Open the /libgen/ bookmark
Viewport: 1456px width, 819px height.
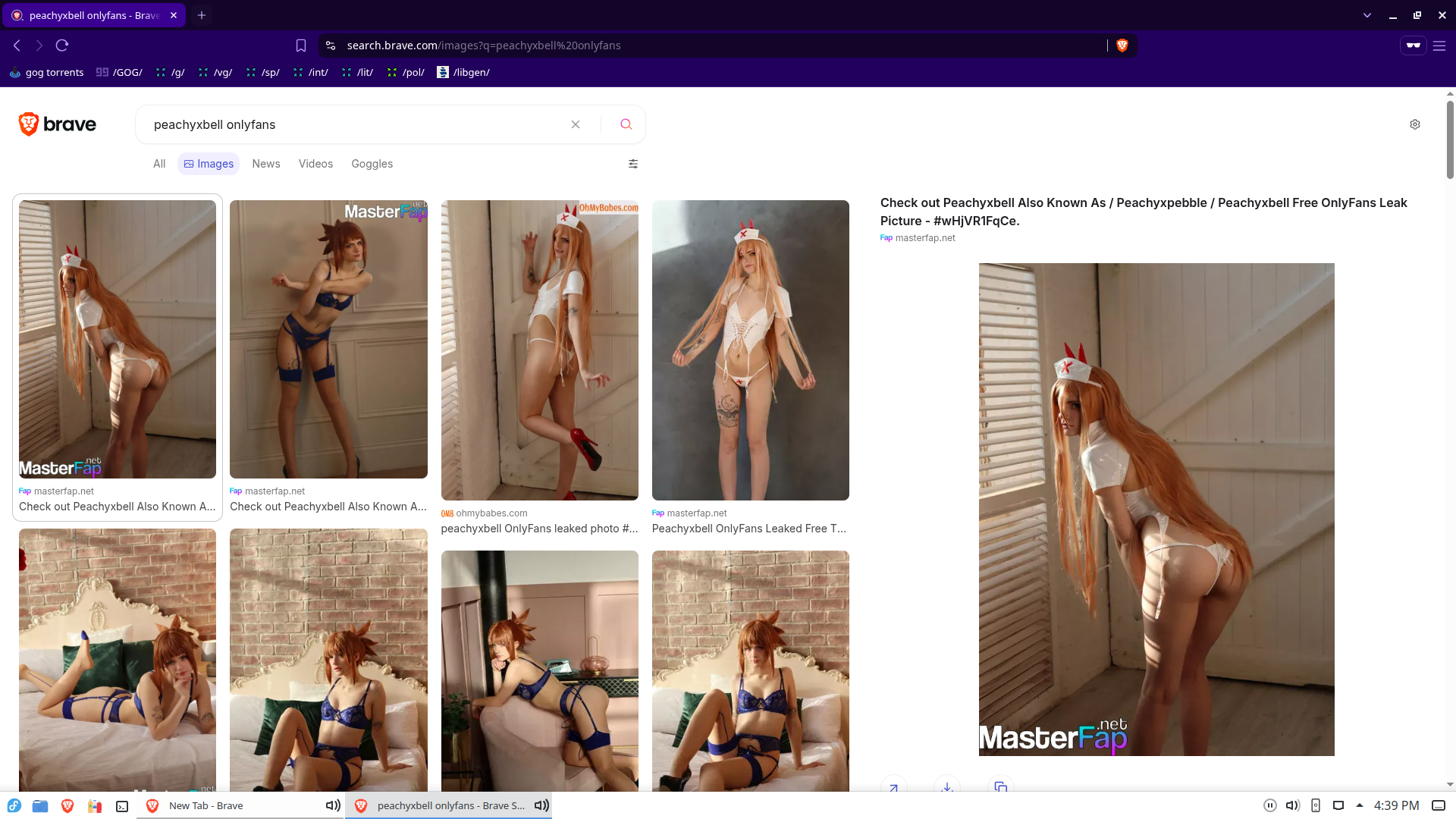[463, 73]
